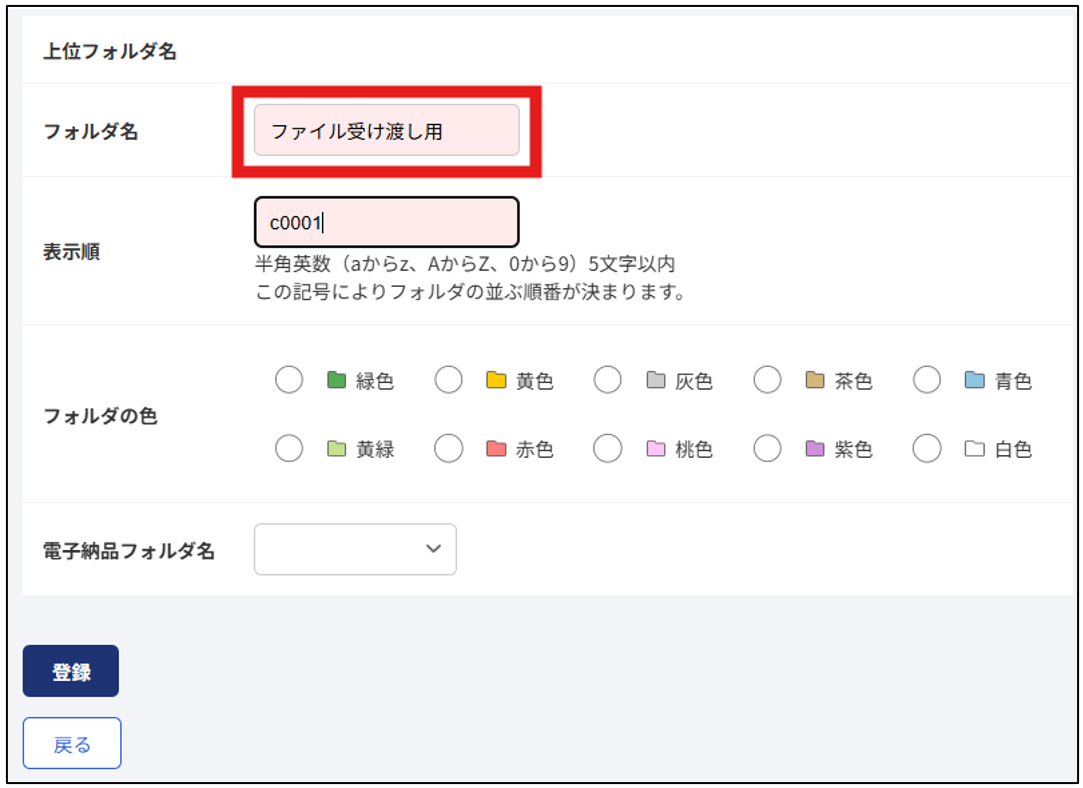Click the blue folder icon
The height and width of the screenshot is (788, 1083).
pyautogui.click(x=975, y=380)
